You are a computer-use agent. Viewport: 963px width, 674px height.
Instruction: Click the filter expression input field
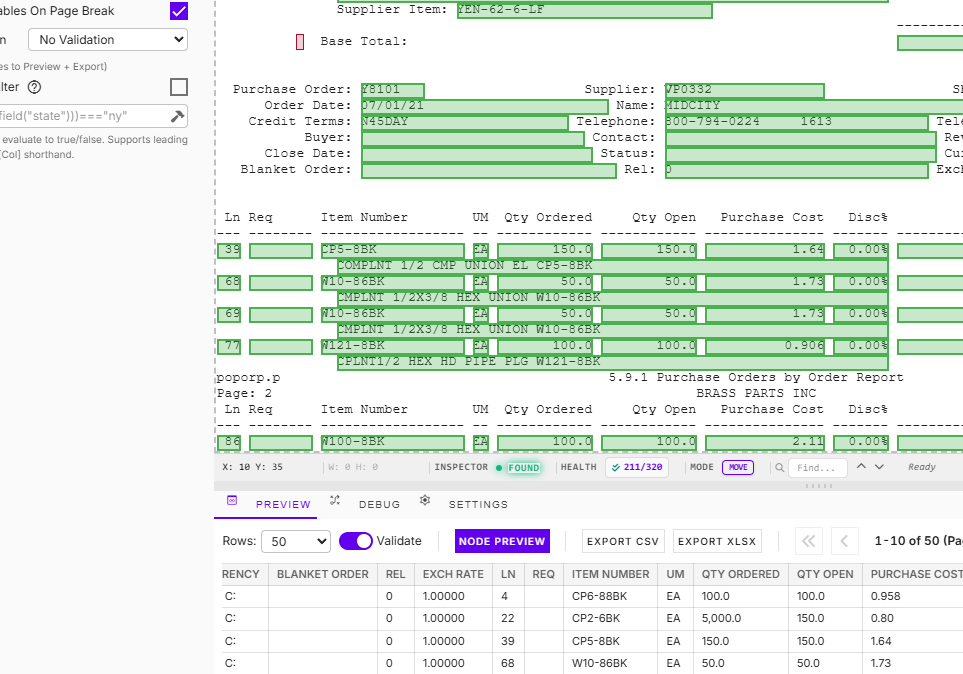click(x=84, y=116)
